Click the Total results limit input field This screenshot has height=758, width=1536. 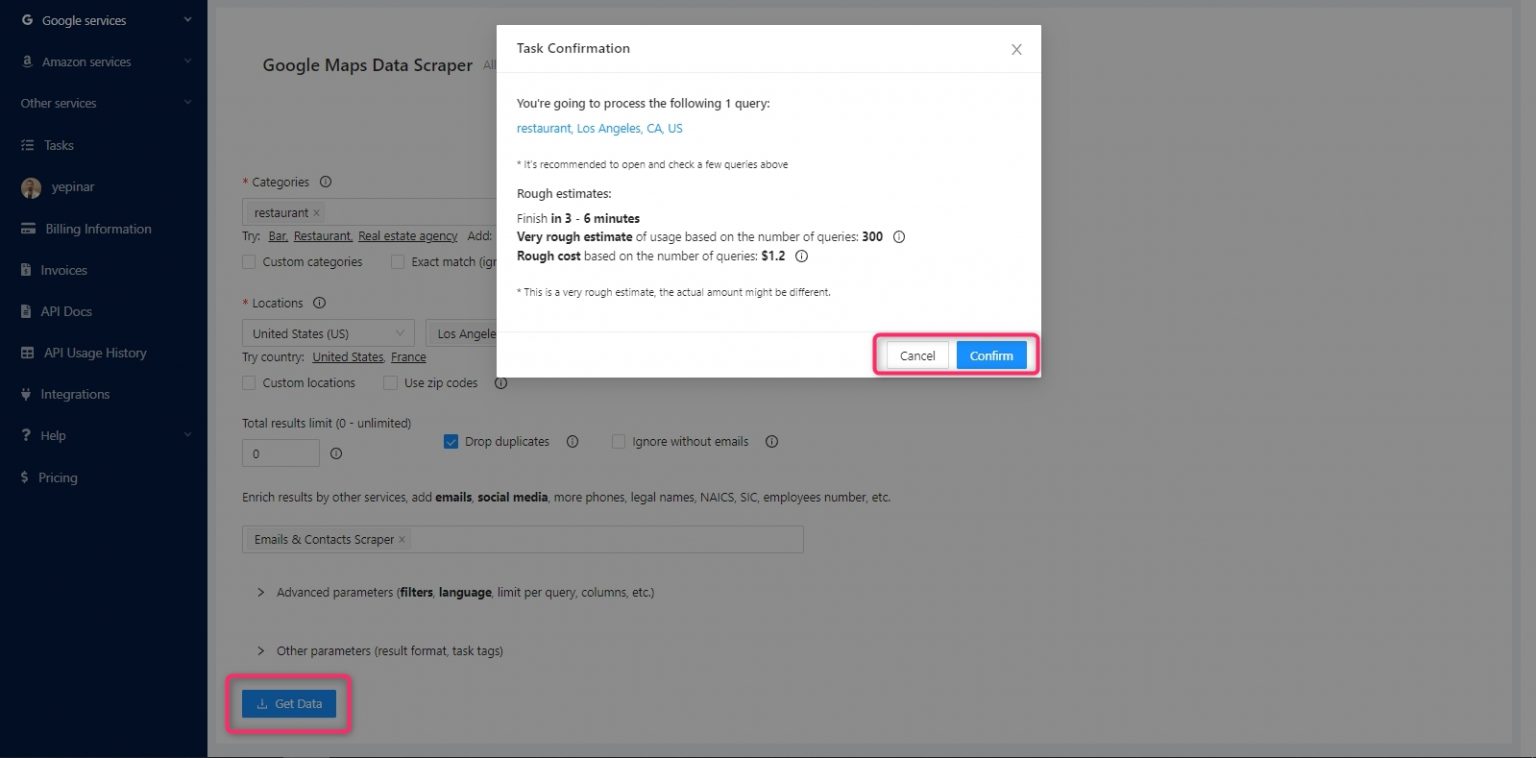280,453
